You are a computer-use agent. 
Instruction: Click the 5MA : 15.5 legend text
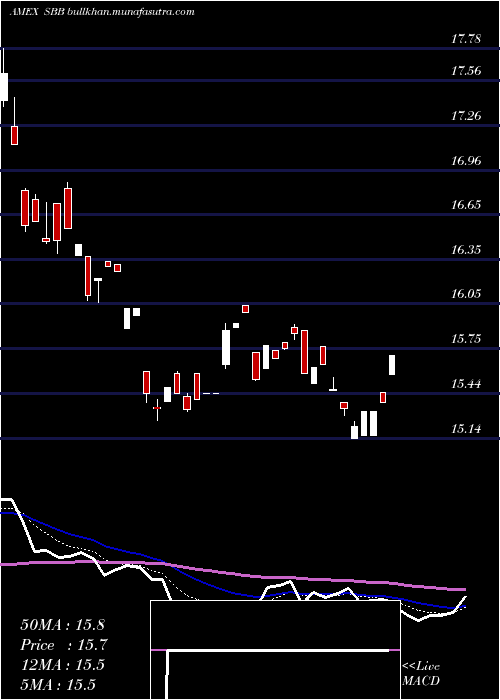(x=58, y=685)
